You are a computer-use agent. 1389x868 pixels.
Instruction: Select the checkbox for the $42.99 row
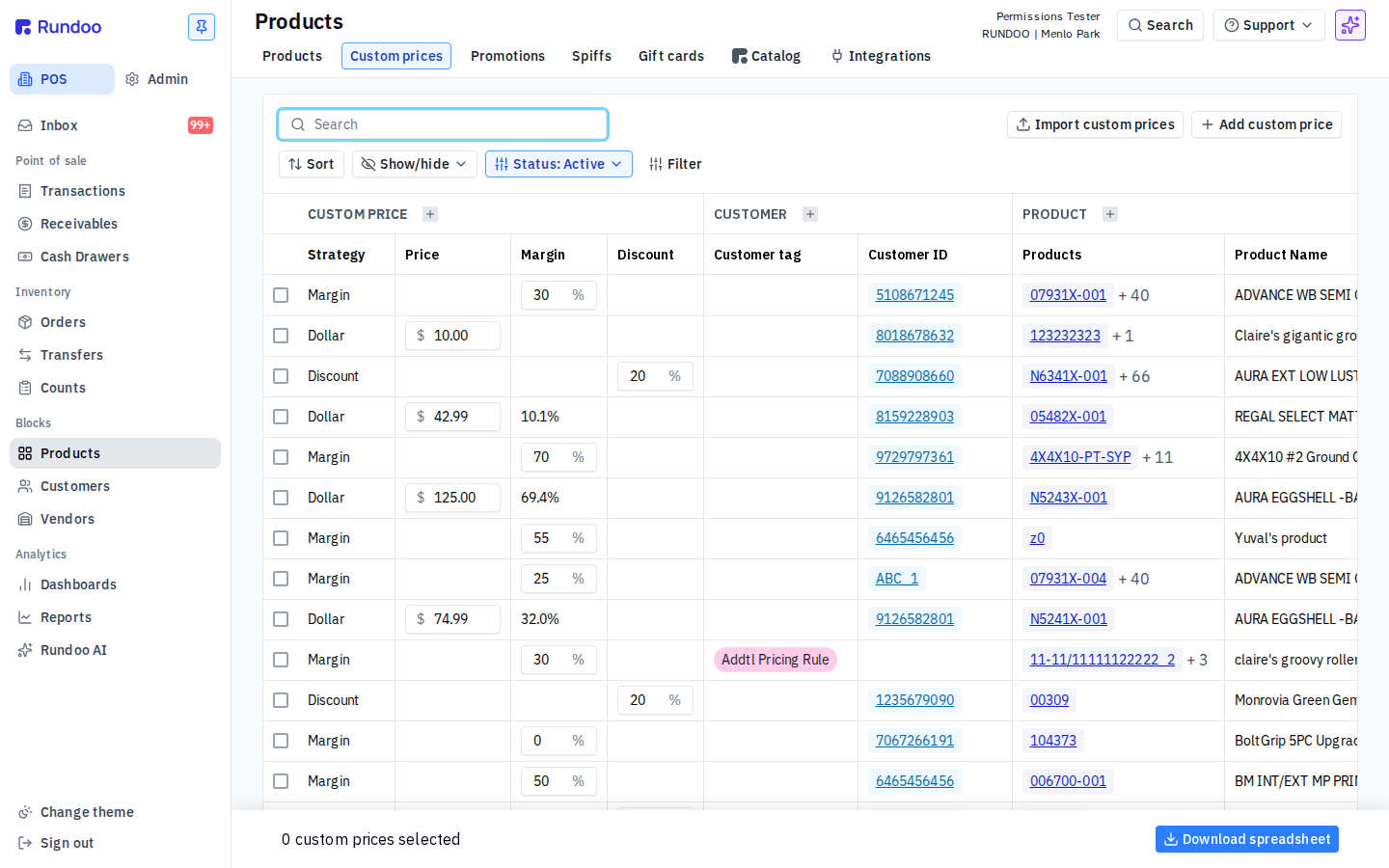coord(281,417)
